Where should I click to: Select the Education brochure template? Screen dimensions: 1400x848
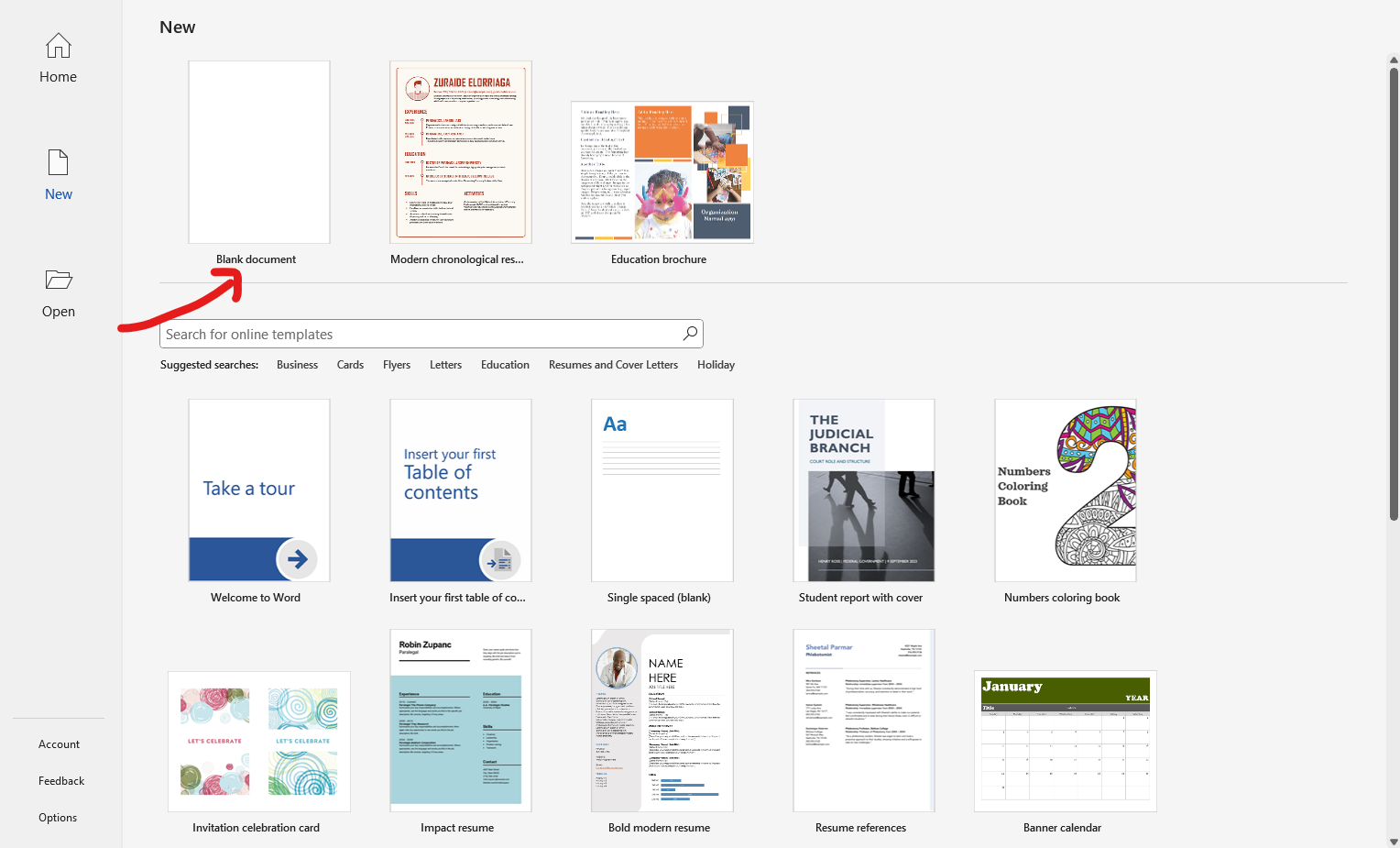pyautogui.click(x=662, y=171)
